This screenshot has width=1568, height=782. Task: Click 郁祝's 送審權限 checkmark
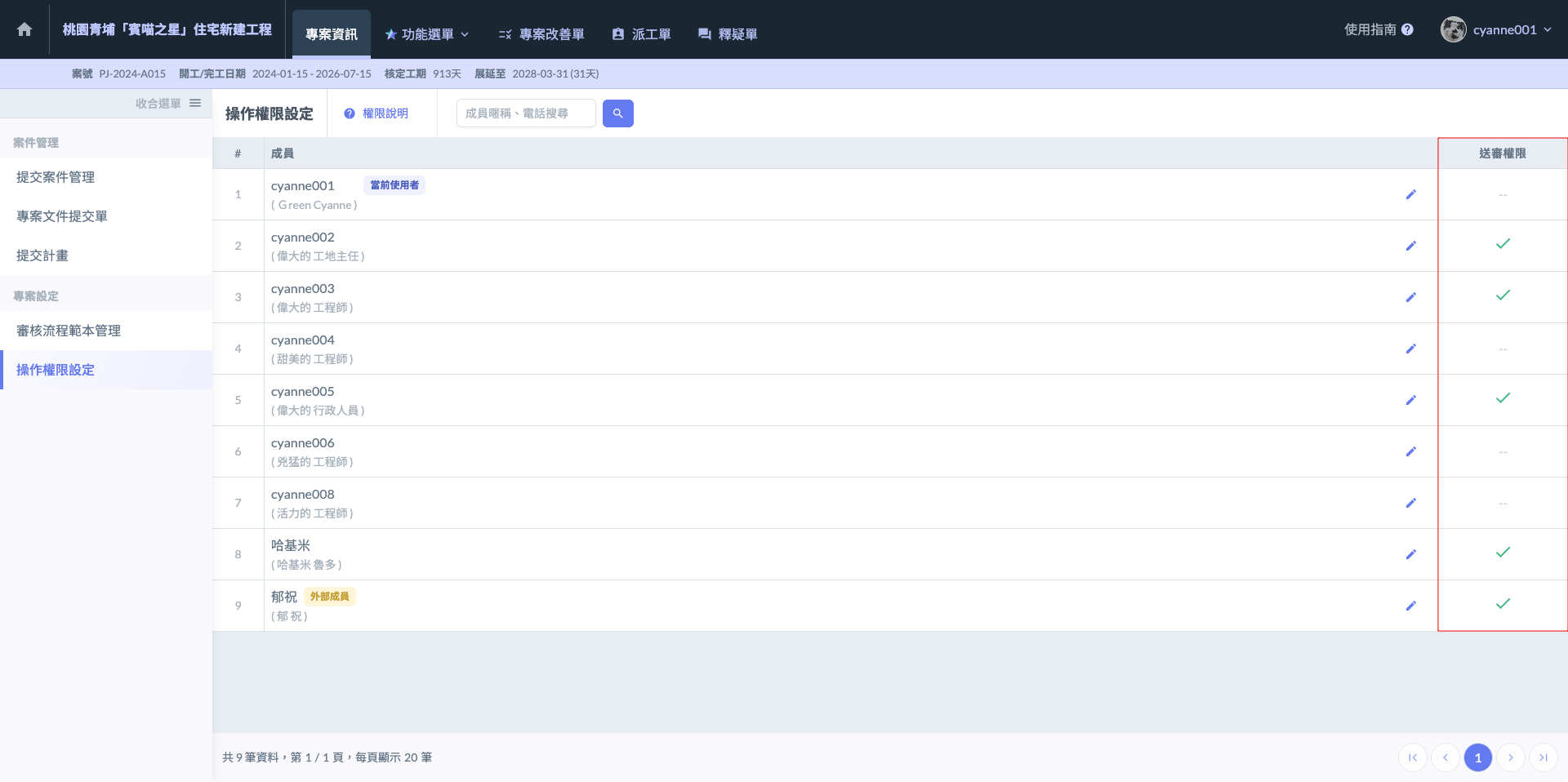pyautogui.click(x=1503, y=604)
